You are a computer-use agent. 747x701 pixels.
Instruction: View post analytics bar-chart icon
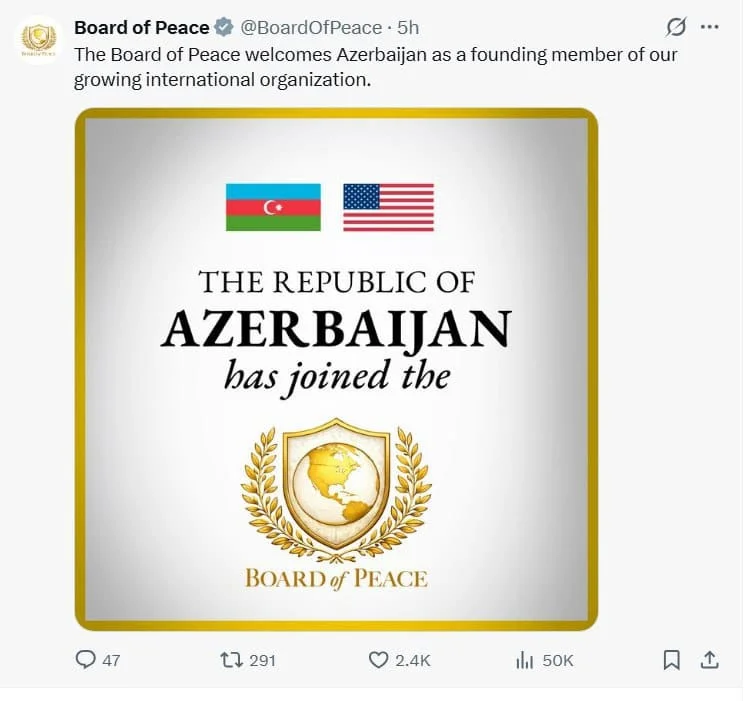pos(523,660)
